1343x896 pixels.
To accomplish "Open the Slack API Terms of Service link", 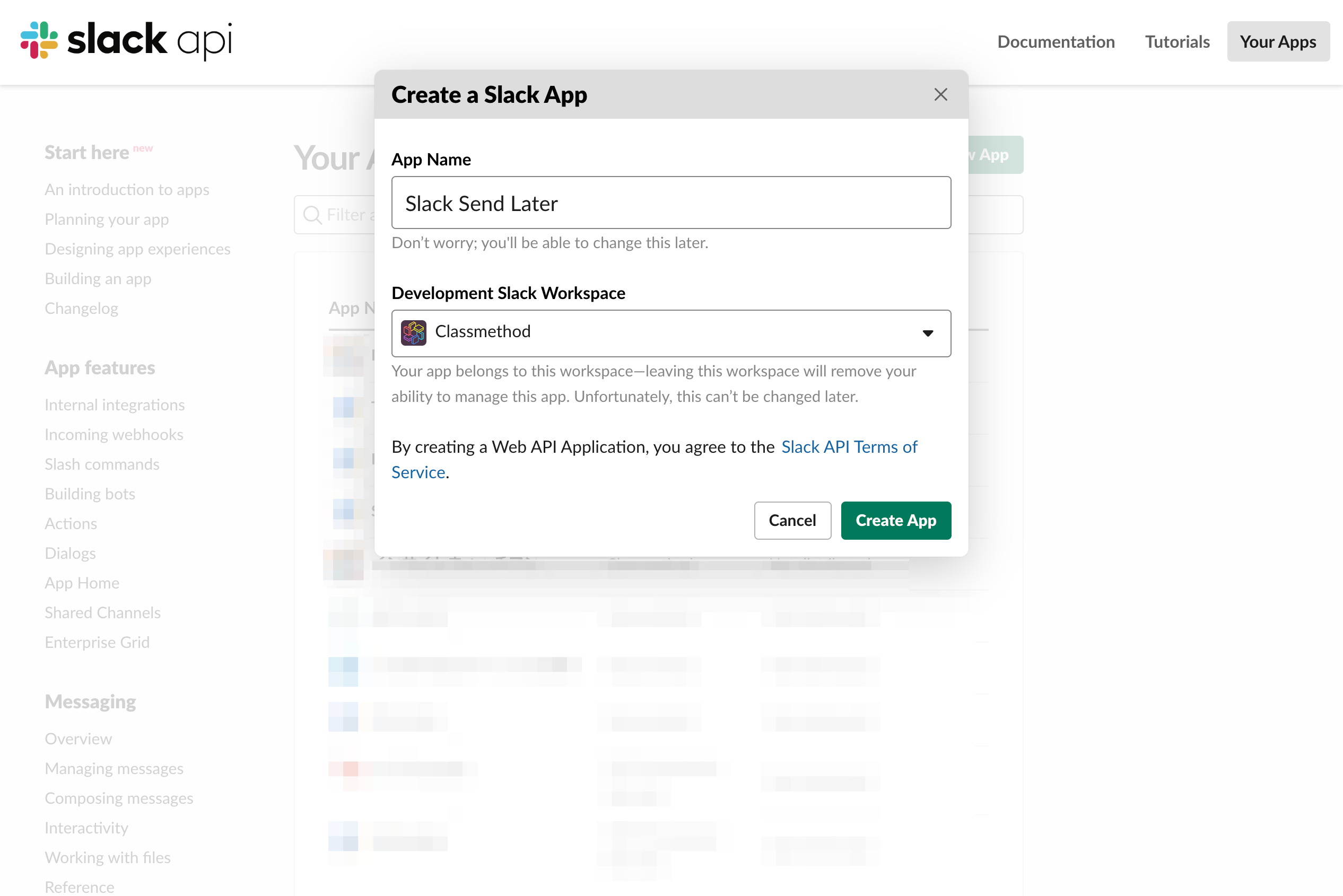I will pos(849,447).
